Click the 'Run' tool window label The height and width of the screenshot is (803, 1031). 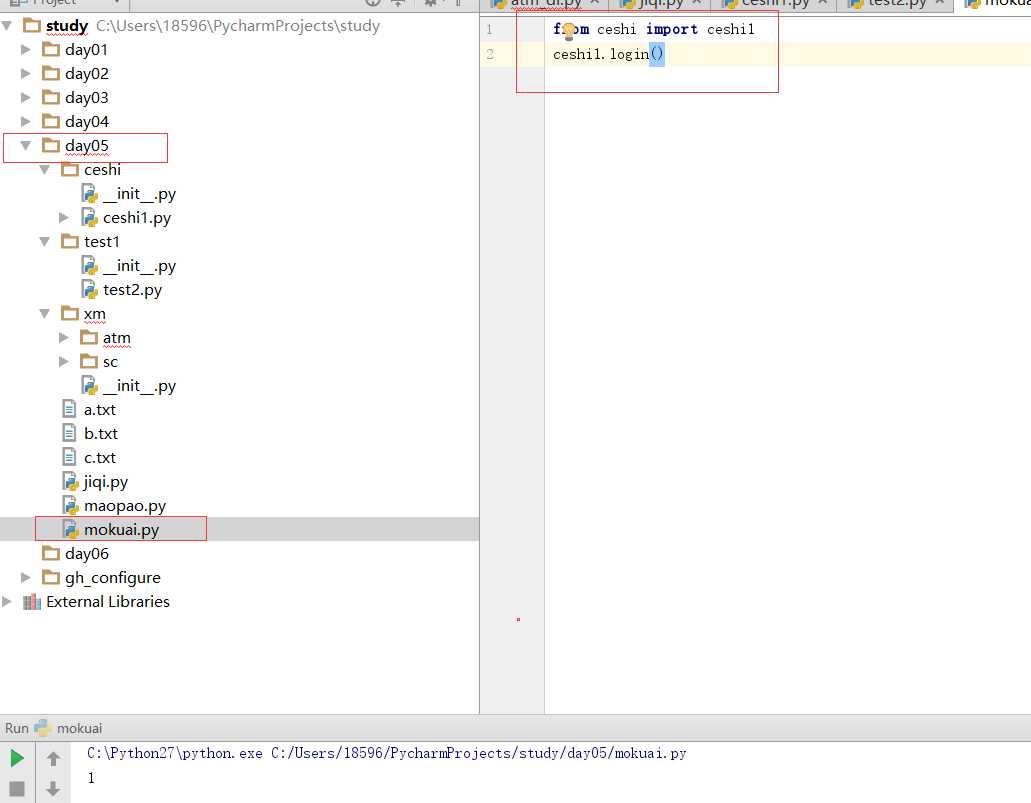tap(16, 728)
